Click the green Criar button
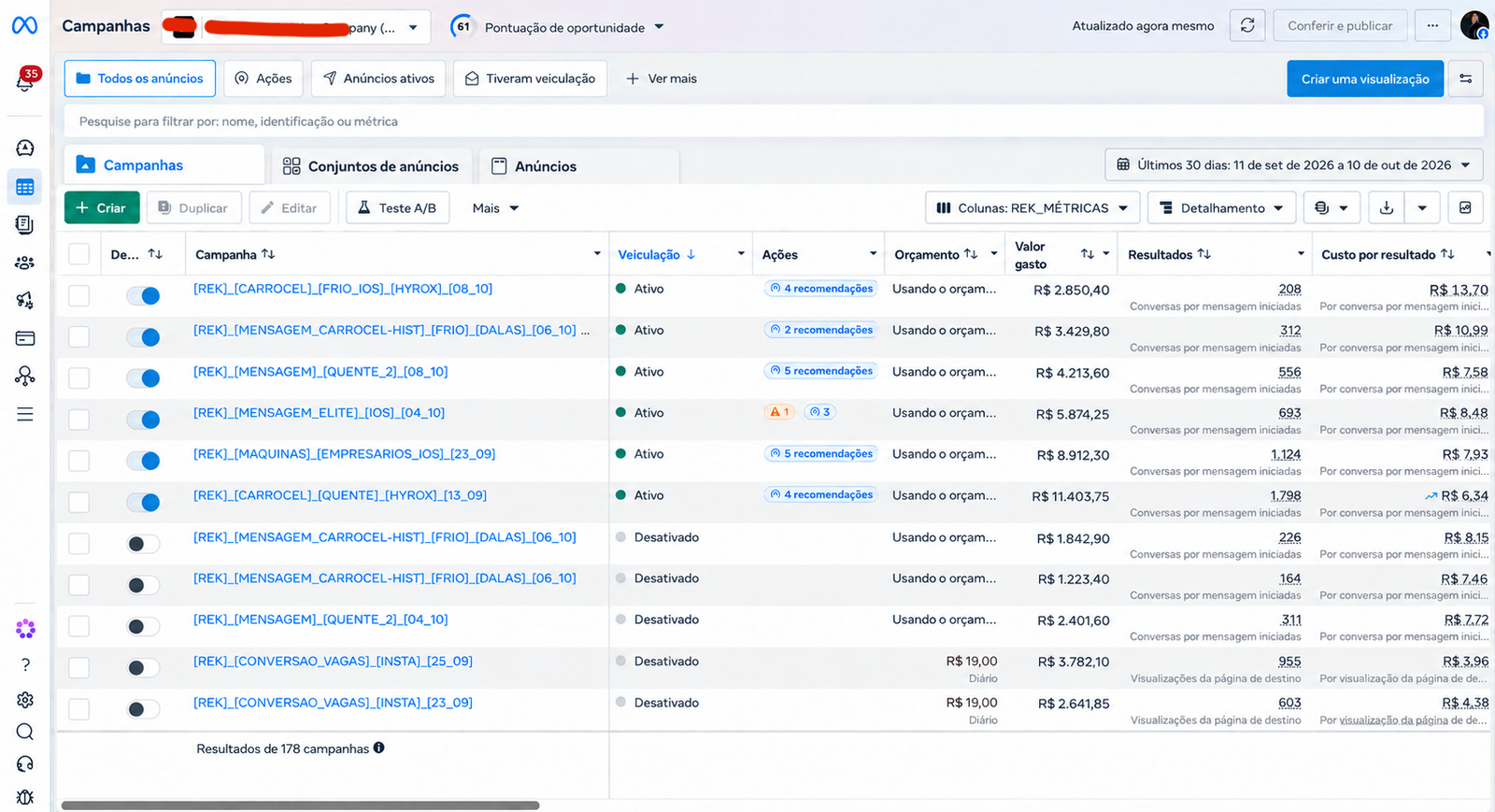1495x812 pixels. (102, 208)
